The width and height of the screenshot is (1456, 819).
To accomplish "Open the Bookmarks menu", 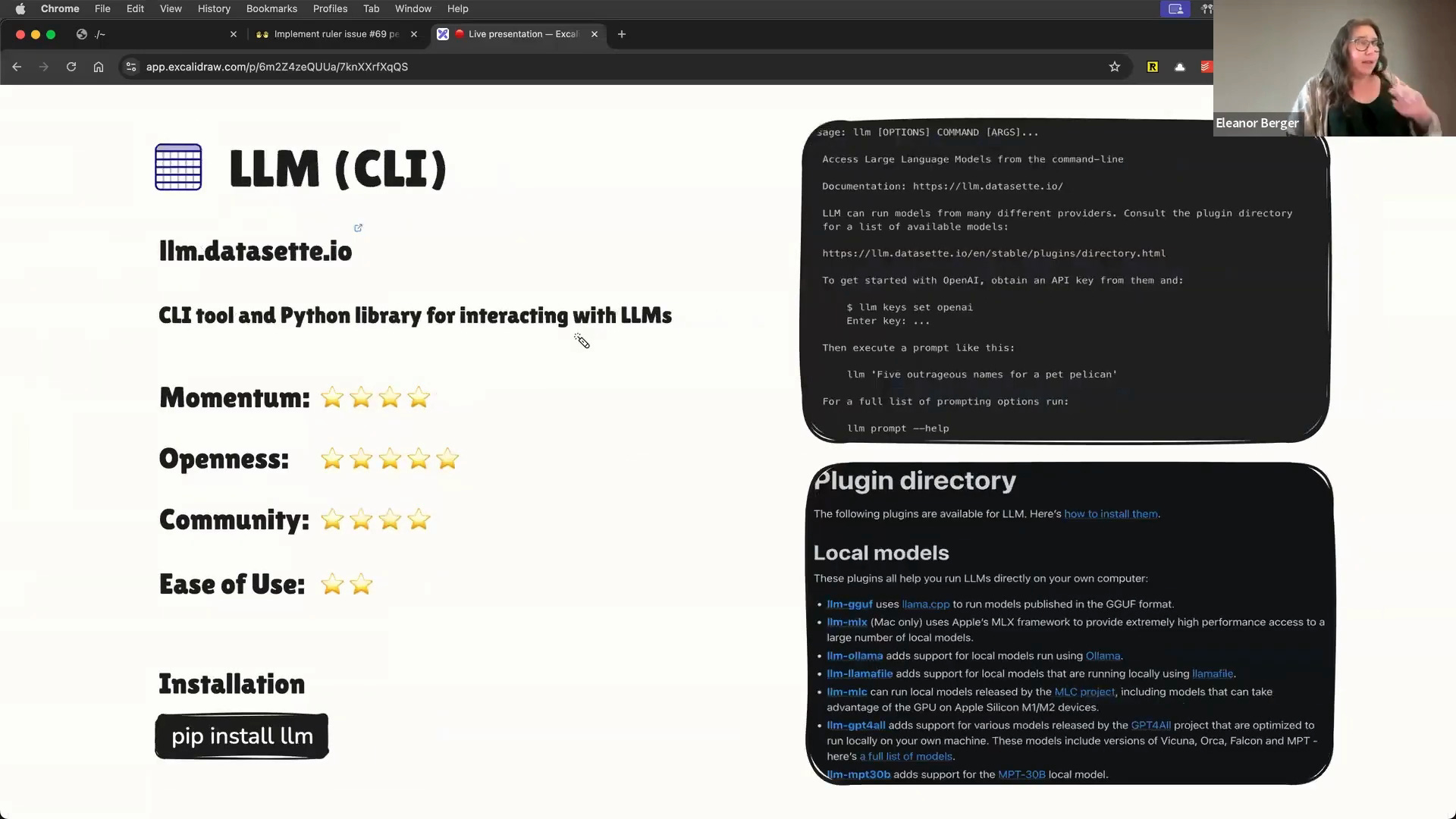I will [271, 8].
